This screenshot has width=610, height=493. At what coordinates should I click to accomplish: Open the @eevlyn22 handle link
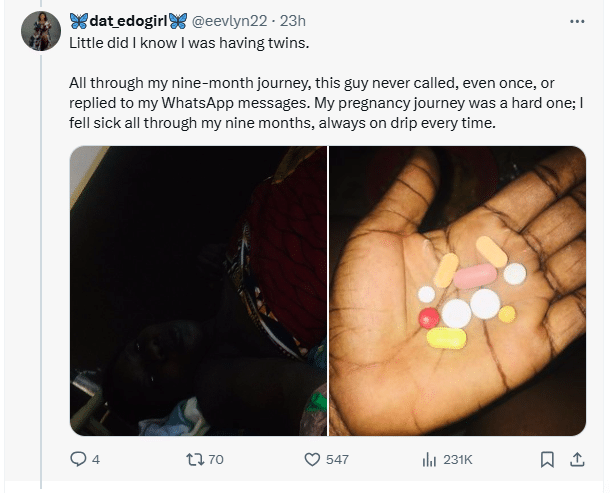(234, 21)
